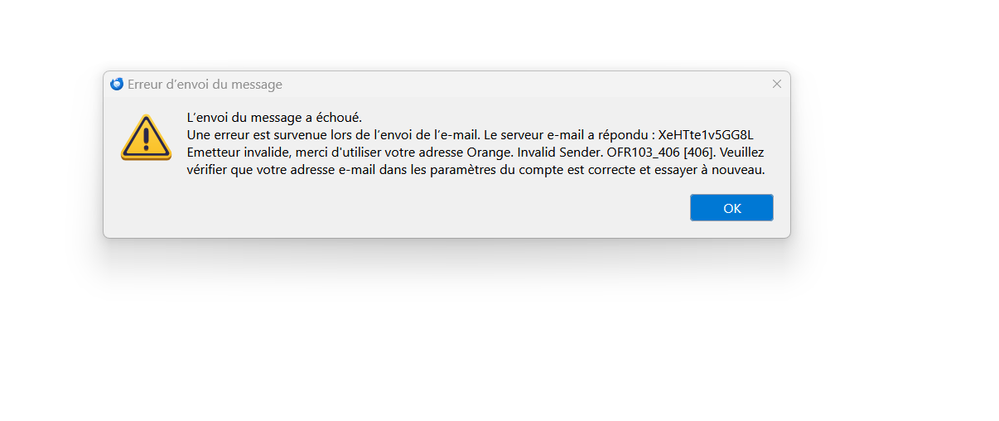Click the Thunderbird icon in title bar
Screen dimensions: 999x421
point(117,84)
